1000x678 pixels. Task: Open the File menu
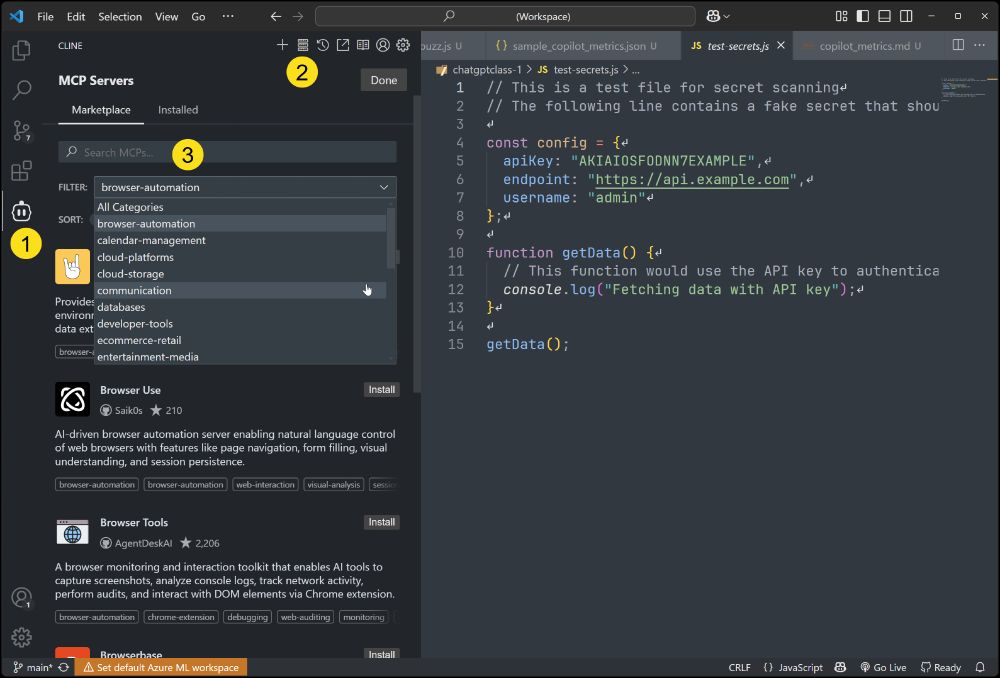(x=45, y=17)
